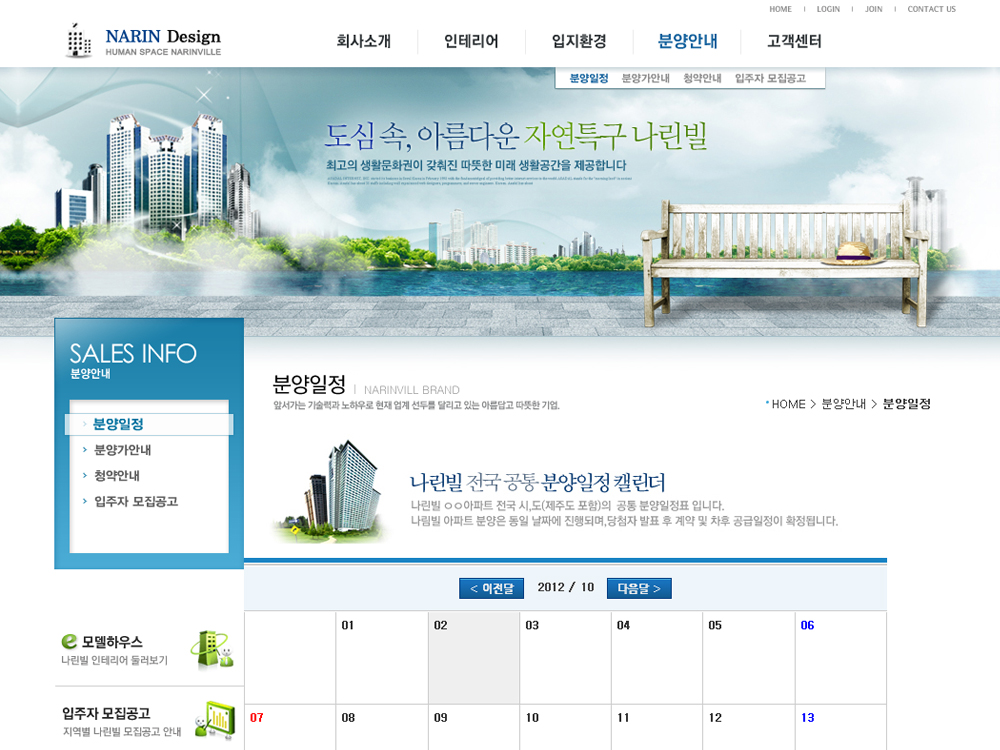Click the 입주자 모집공고 chart icon
This screenshot has height=750, width=1000.
(x=214, y=720)
